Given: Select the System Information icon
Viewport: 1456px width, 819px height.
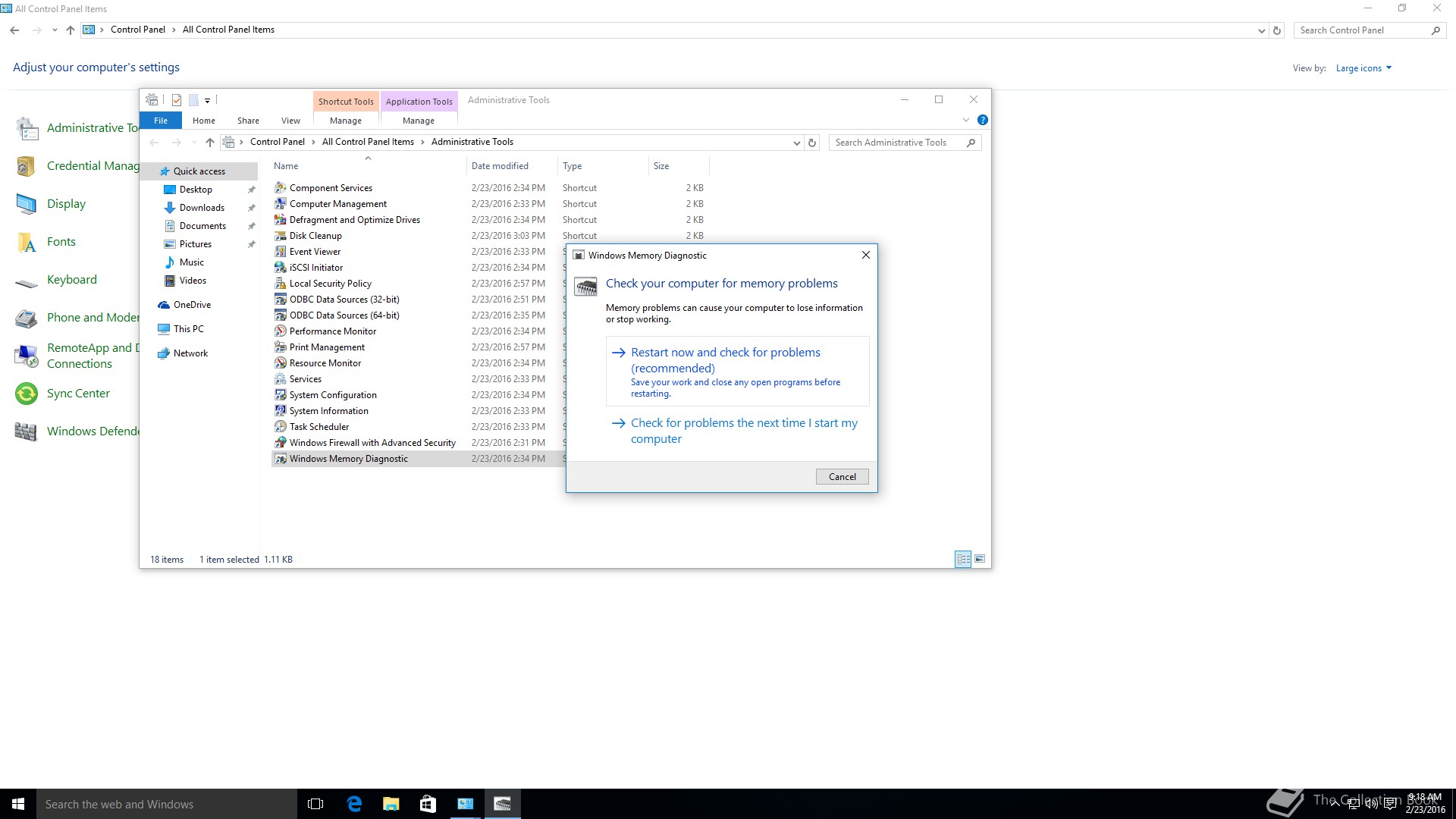Looking at the screenshot, I should point(281,410).
